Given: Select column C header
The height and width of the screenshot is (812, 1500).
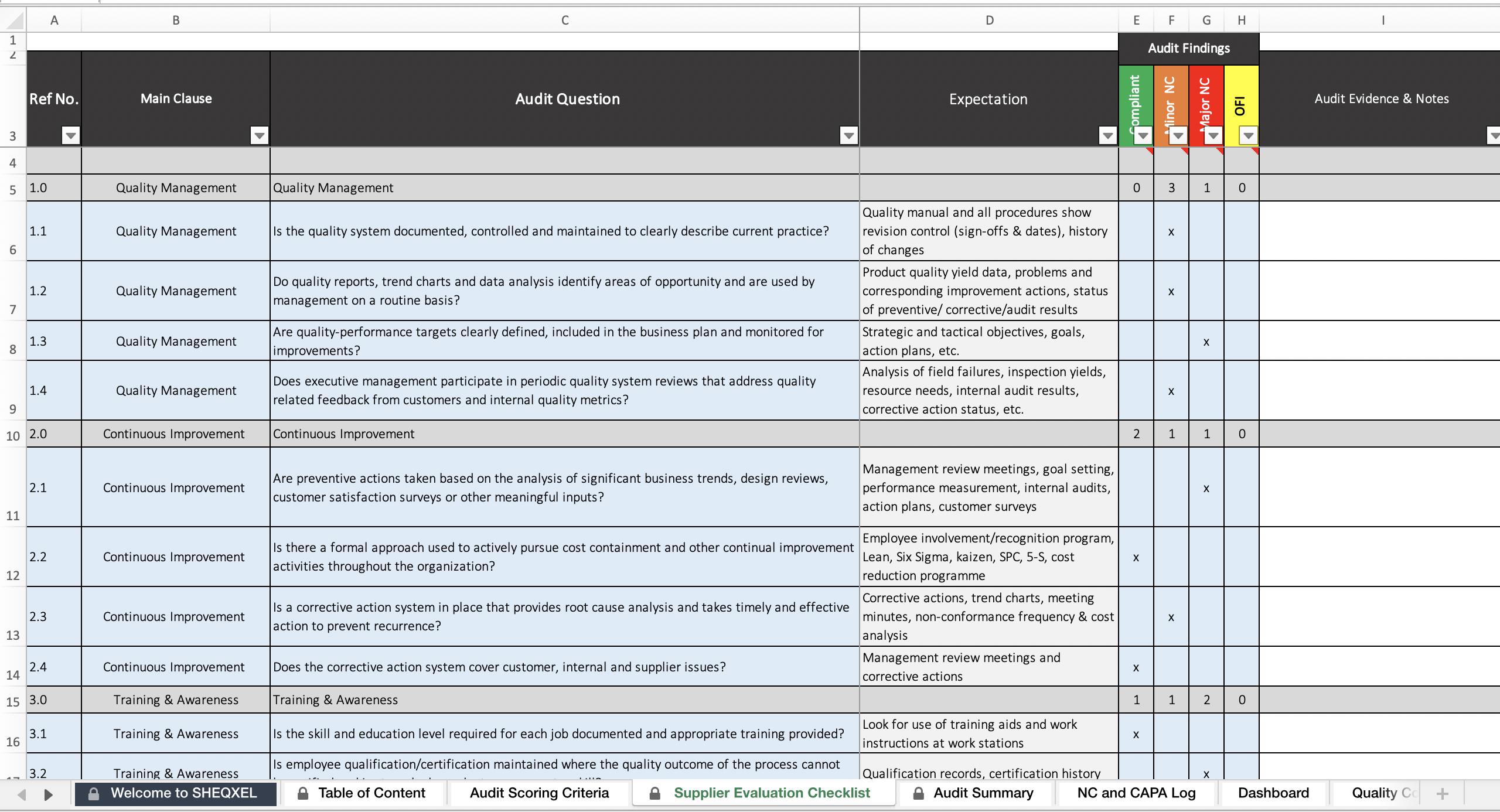Looking at the screenshot, I should pyautogui.click(x=565, y=20).
